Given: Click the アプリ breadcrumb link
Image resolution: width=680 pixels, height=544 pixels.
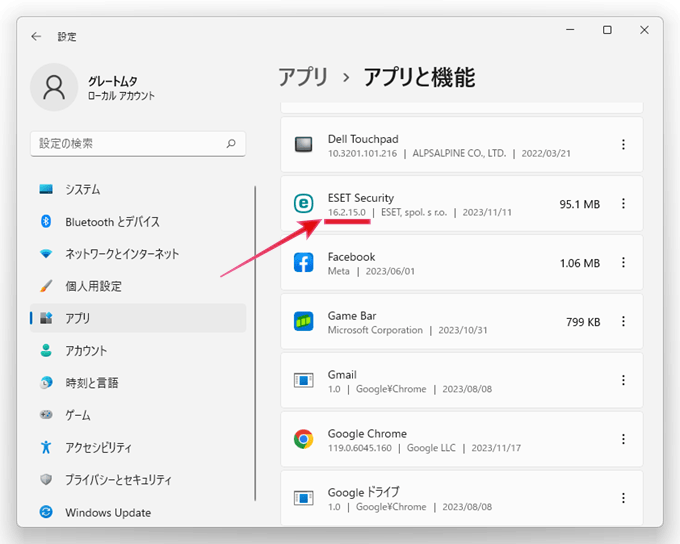Looking at the screenshot, I should 303,77.
